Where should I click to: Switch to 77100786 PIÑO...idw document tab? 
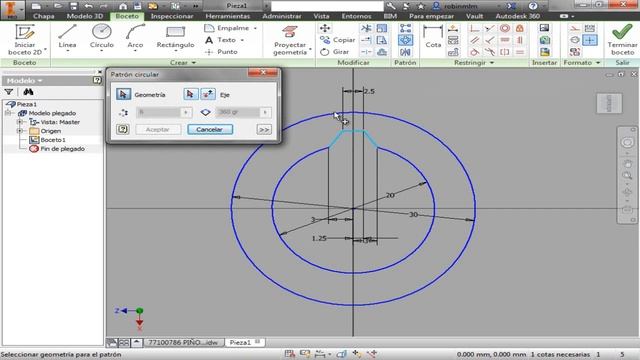pos(183,342)
